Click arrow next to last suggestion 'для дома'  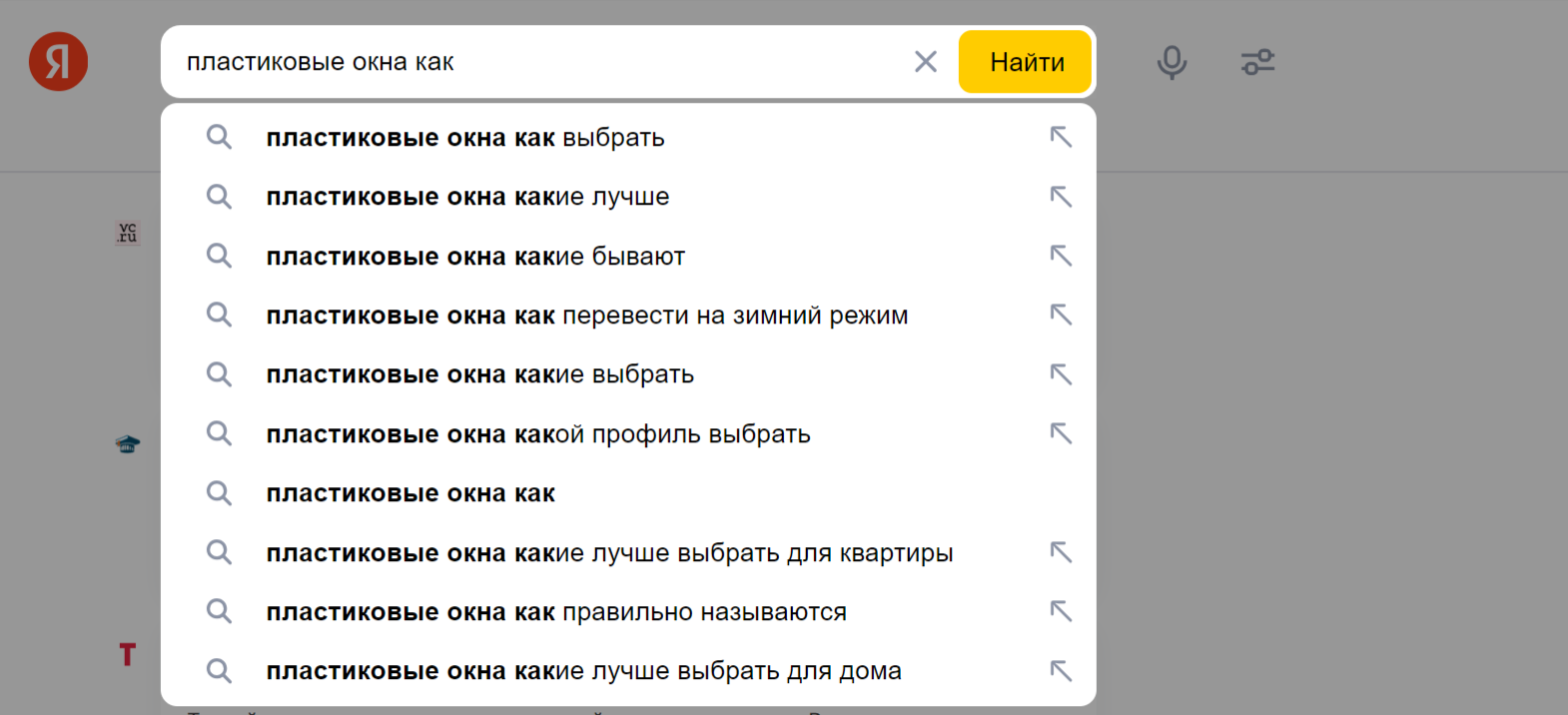tap(1061, 670)
